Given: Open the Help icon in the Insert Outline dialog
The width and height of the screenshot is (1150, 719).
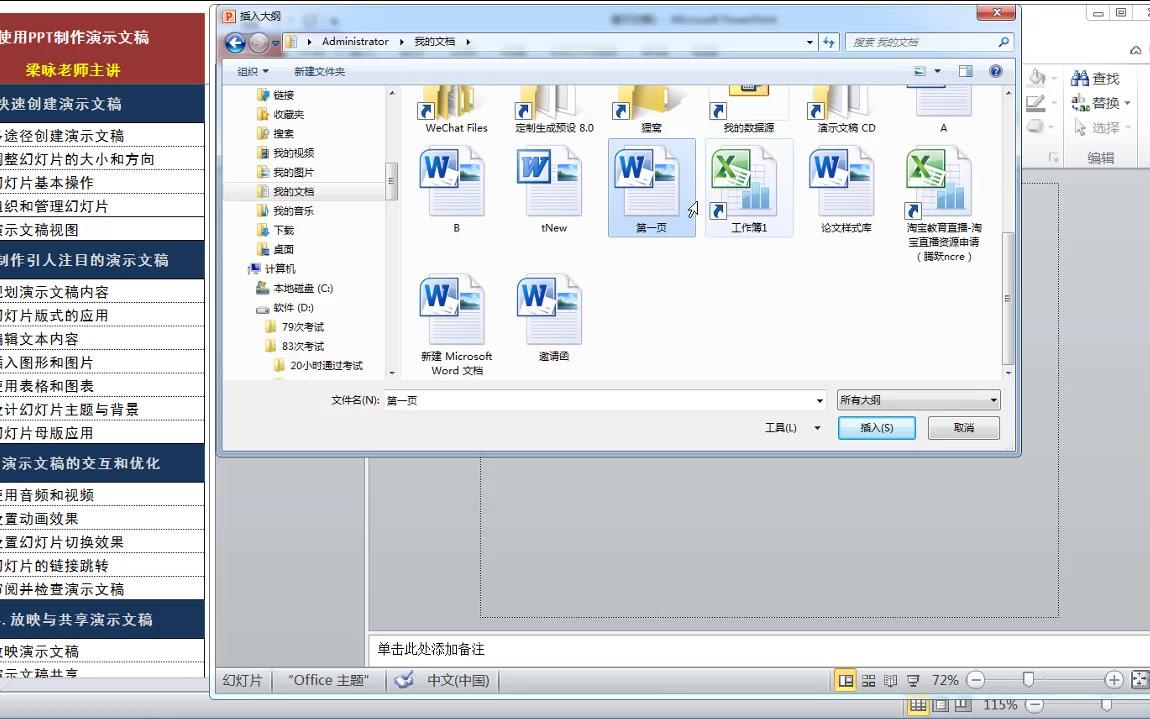Looking at the screenshot, I should pyautogui.click(x=996, y=70).
